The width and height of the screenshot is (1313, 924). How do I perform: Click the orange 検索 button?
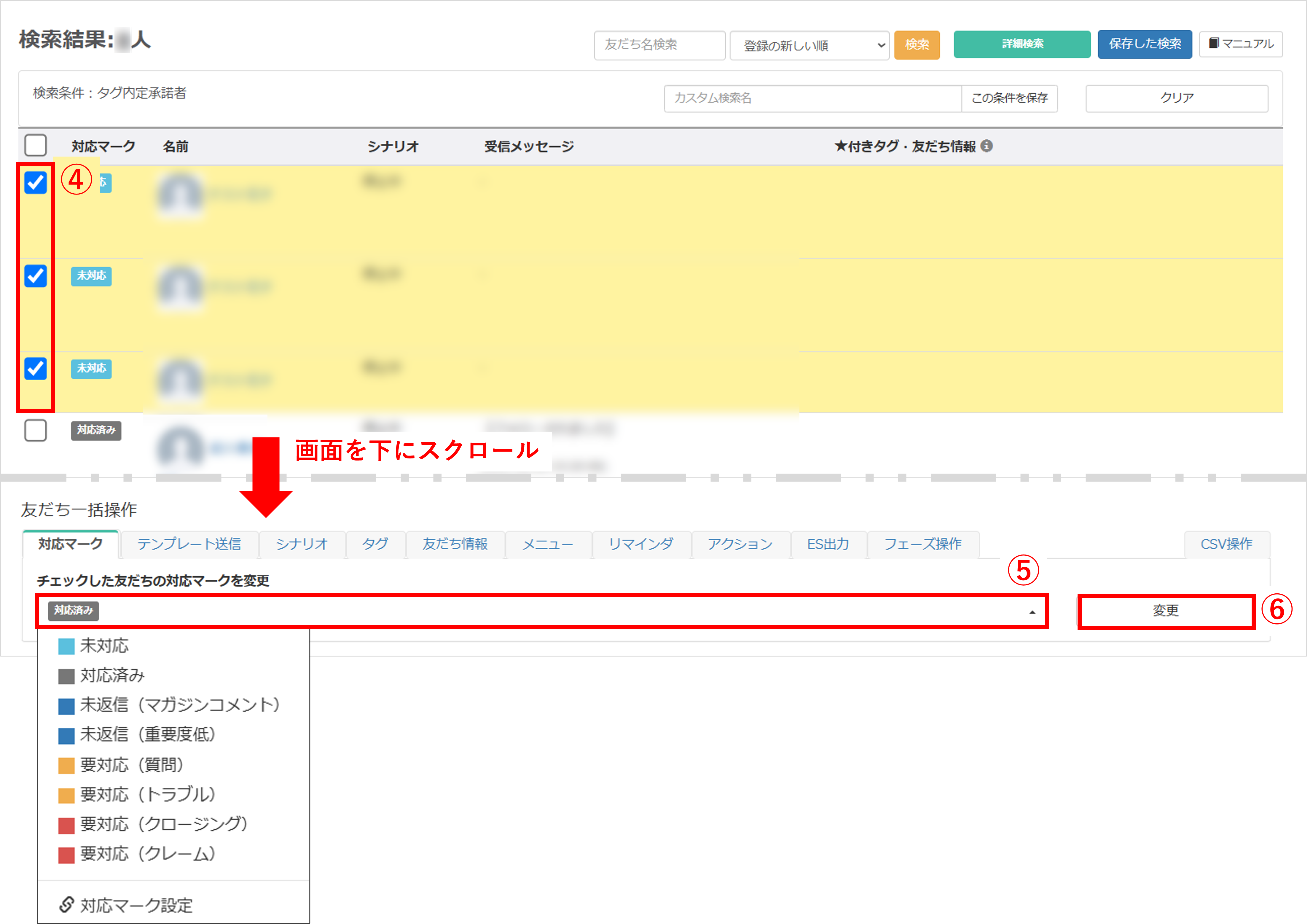point(917,44)
